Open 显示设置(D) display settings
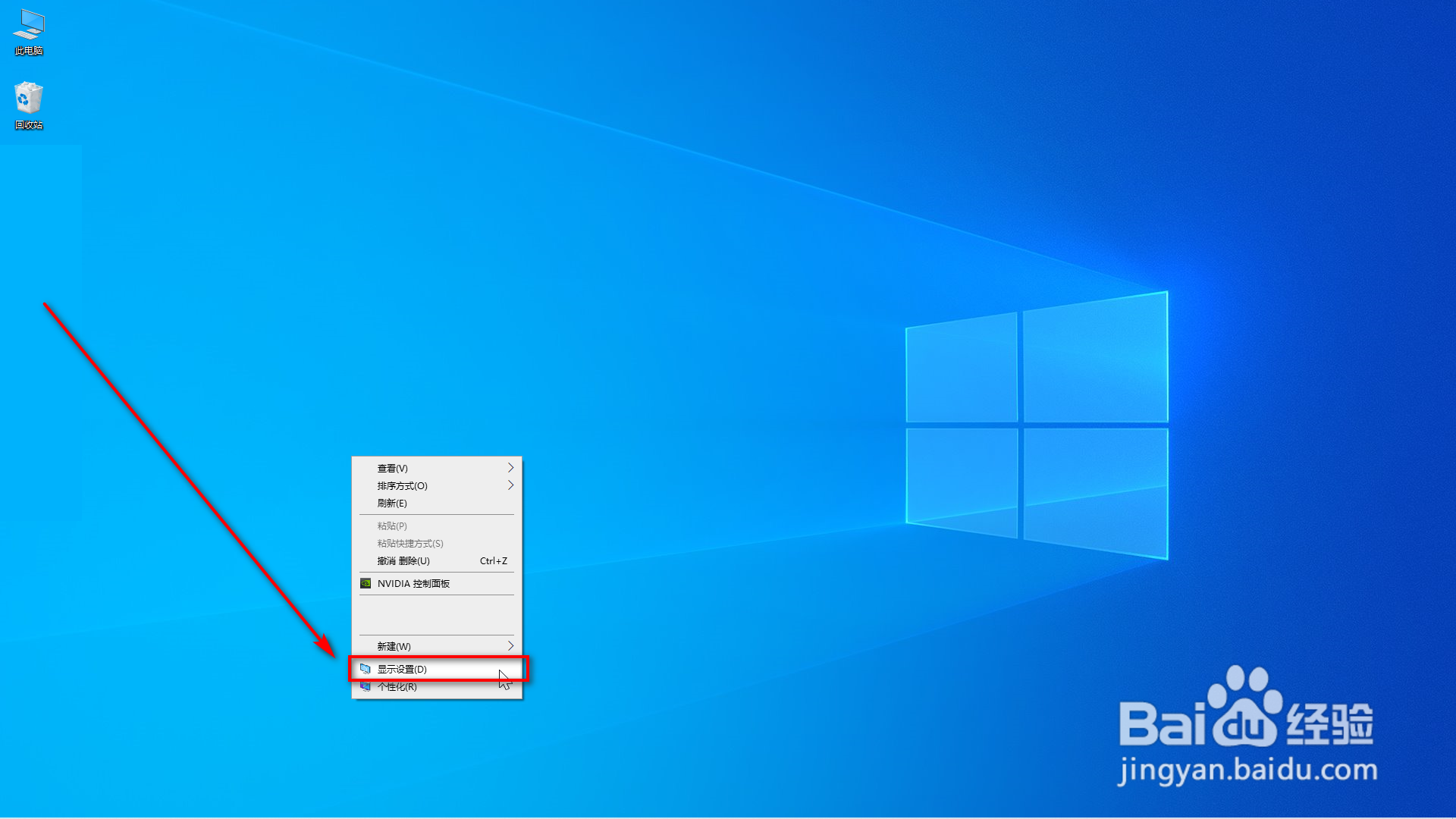The height and width of the screenshot is (819, 1456). pos(403,670)
